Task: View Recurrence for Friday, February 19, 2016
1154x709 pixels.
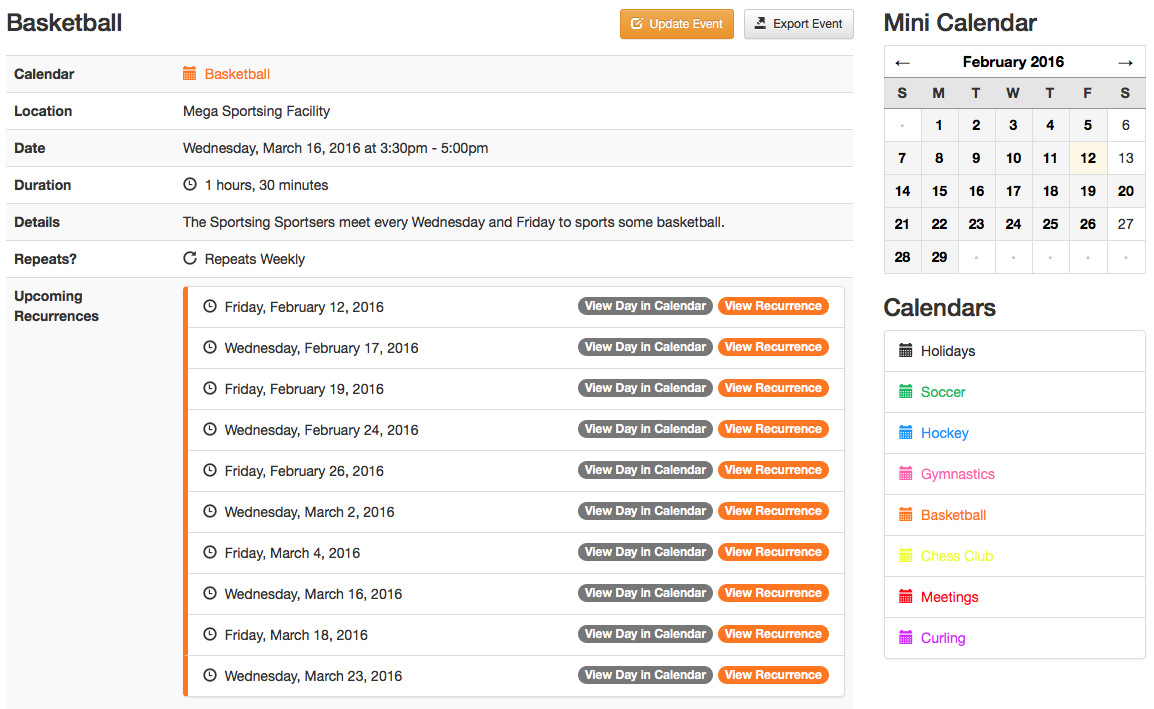Action: click(x=773, y=388)
